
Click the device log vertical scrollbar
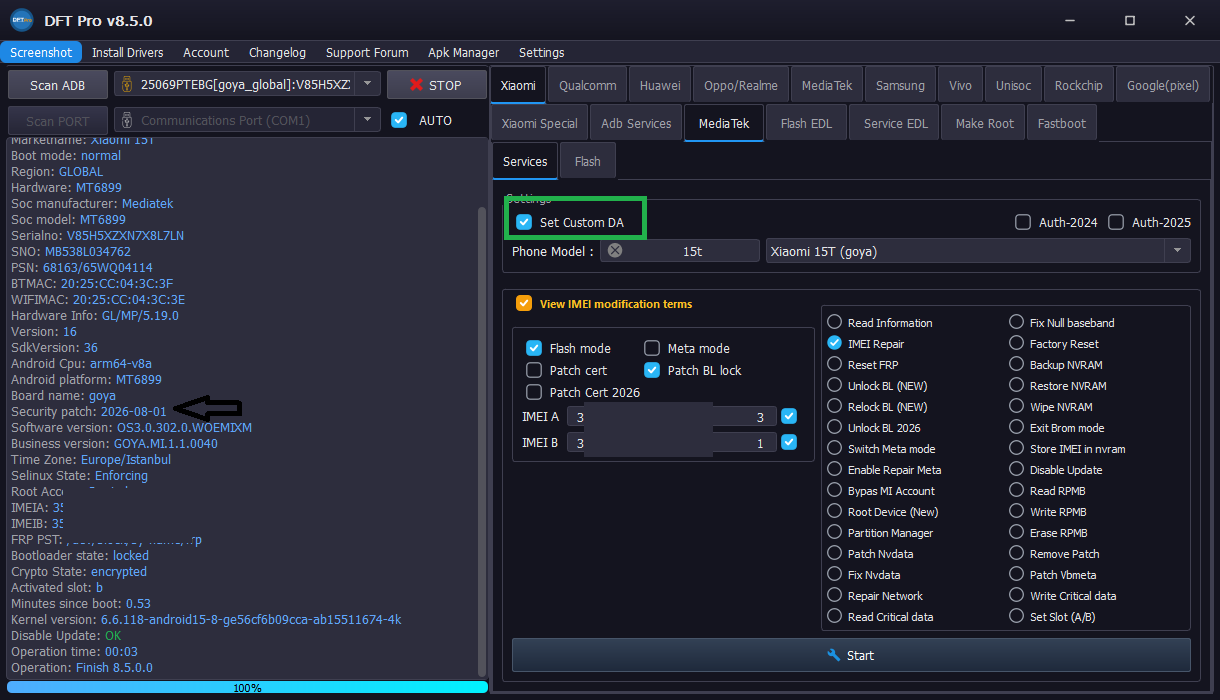pyautogui.click(x=482, y=440)
